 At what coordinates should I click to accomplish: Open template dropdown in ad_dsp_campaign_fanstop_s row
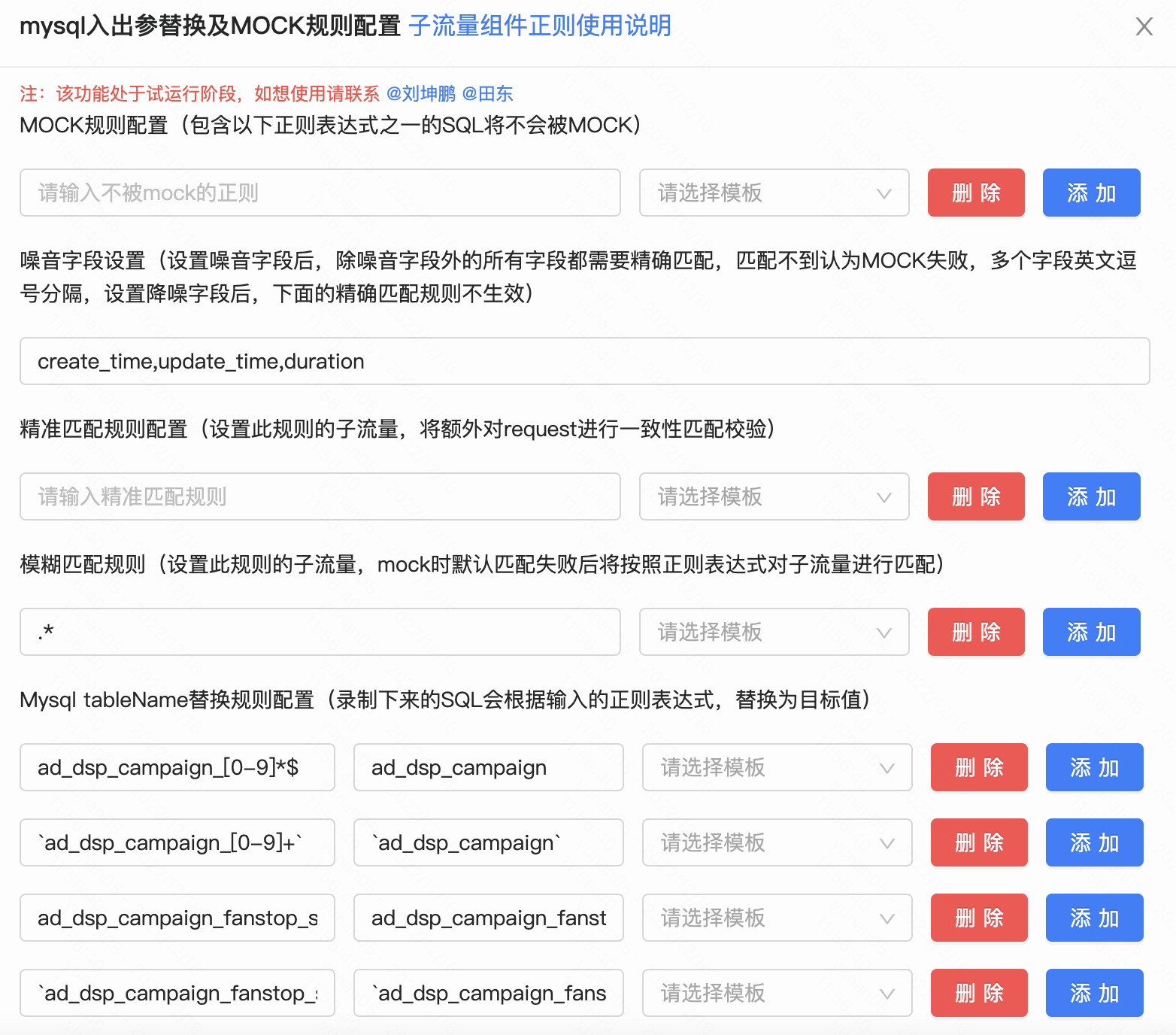[777, 918]
